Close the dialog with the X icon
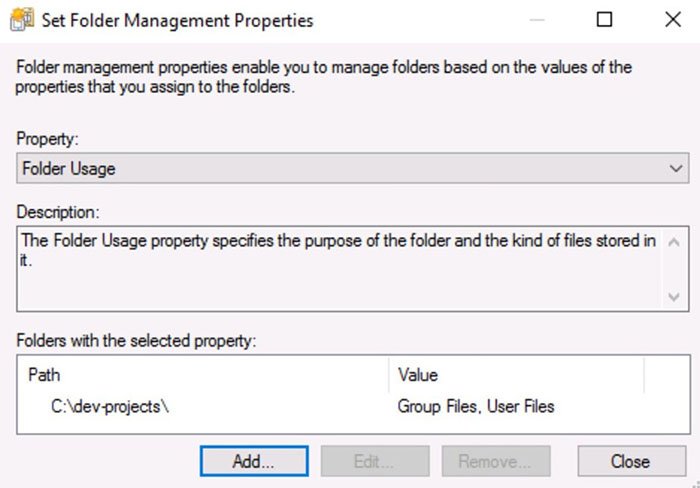The width and height of the screenshot is (700, 488). click(x=673, y=19)
